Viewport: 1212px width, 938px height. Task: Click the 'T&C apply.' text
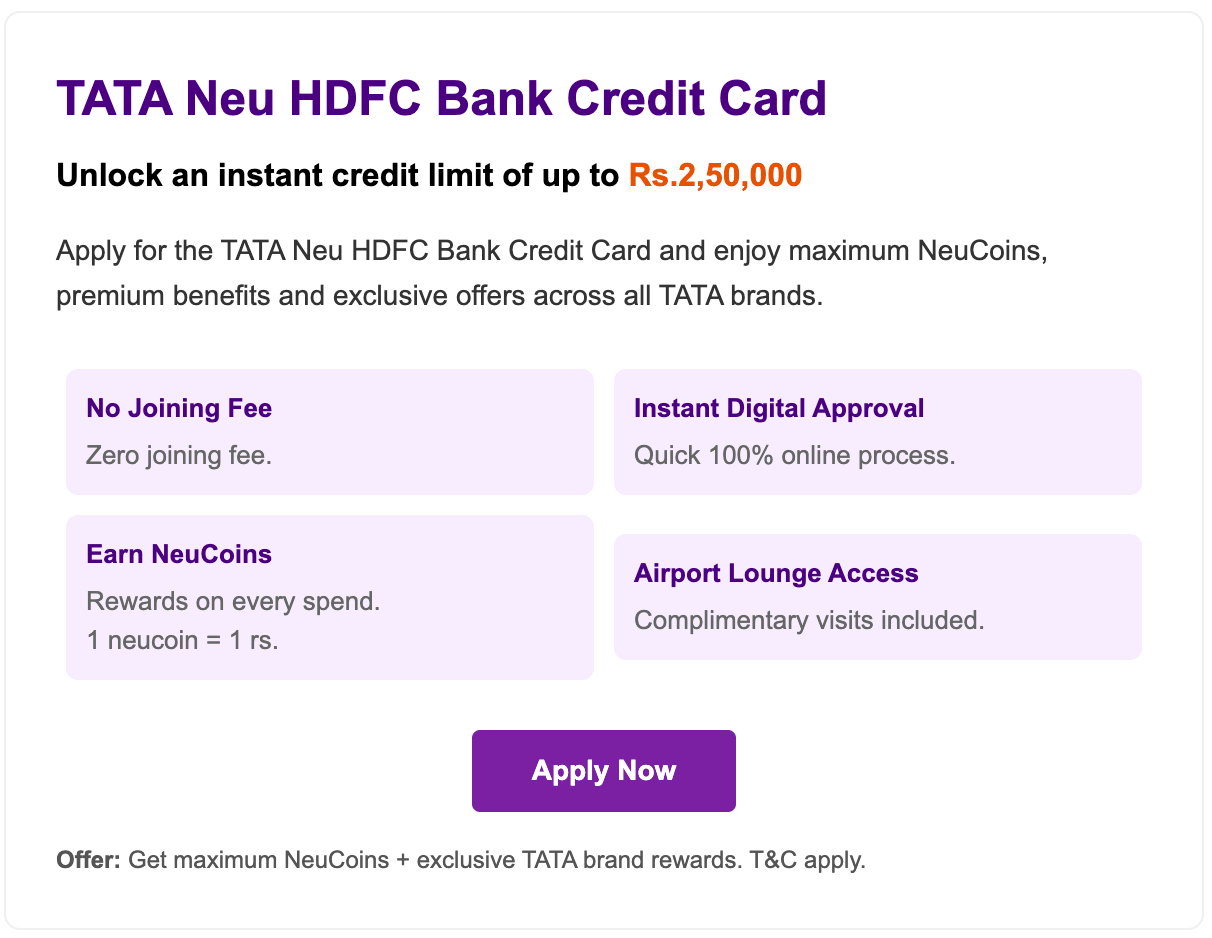tap(807, 860)
